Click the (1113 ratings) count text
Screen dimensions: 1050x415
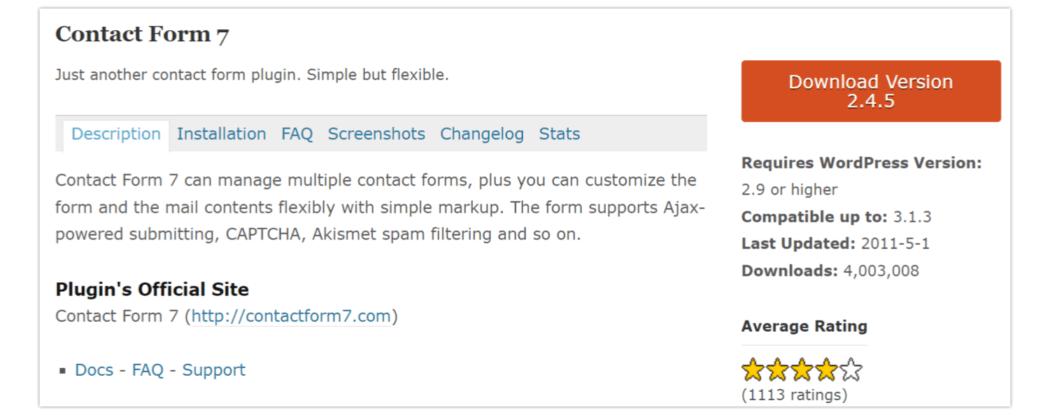794,395
